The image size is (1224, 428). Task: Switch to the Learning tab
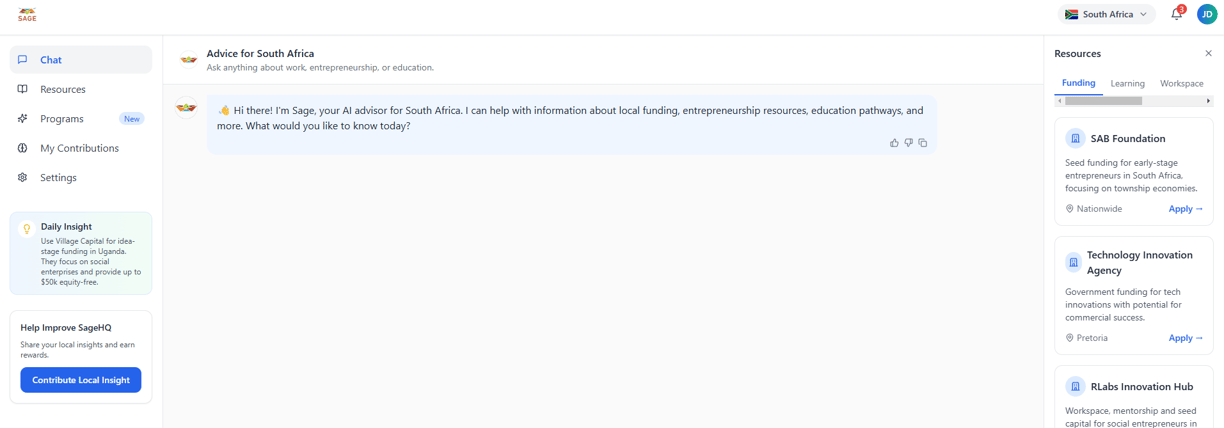(x=1127, y=83)
